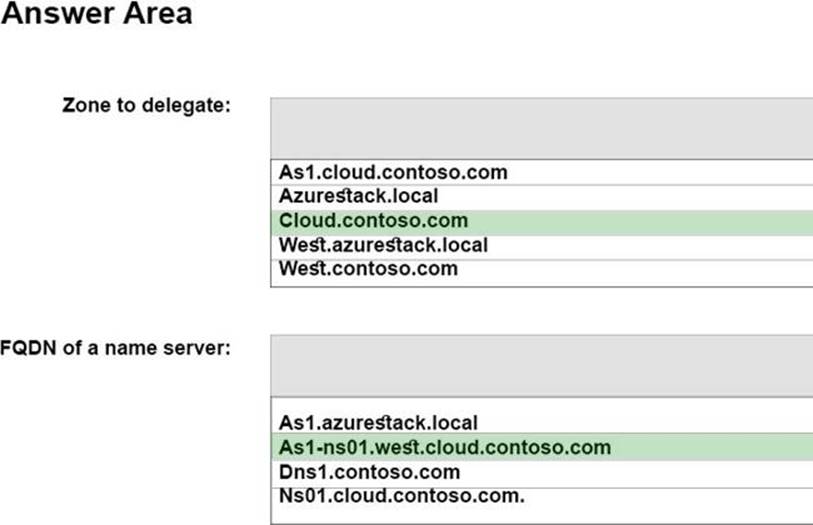Viewport: 813px width, 525px height.
Task: Choose Azurestack.local as zone
Action: [358, 196]
